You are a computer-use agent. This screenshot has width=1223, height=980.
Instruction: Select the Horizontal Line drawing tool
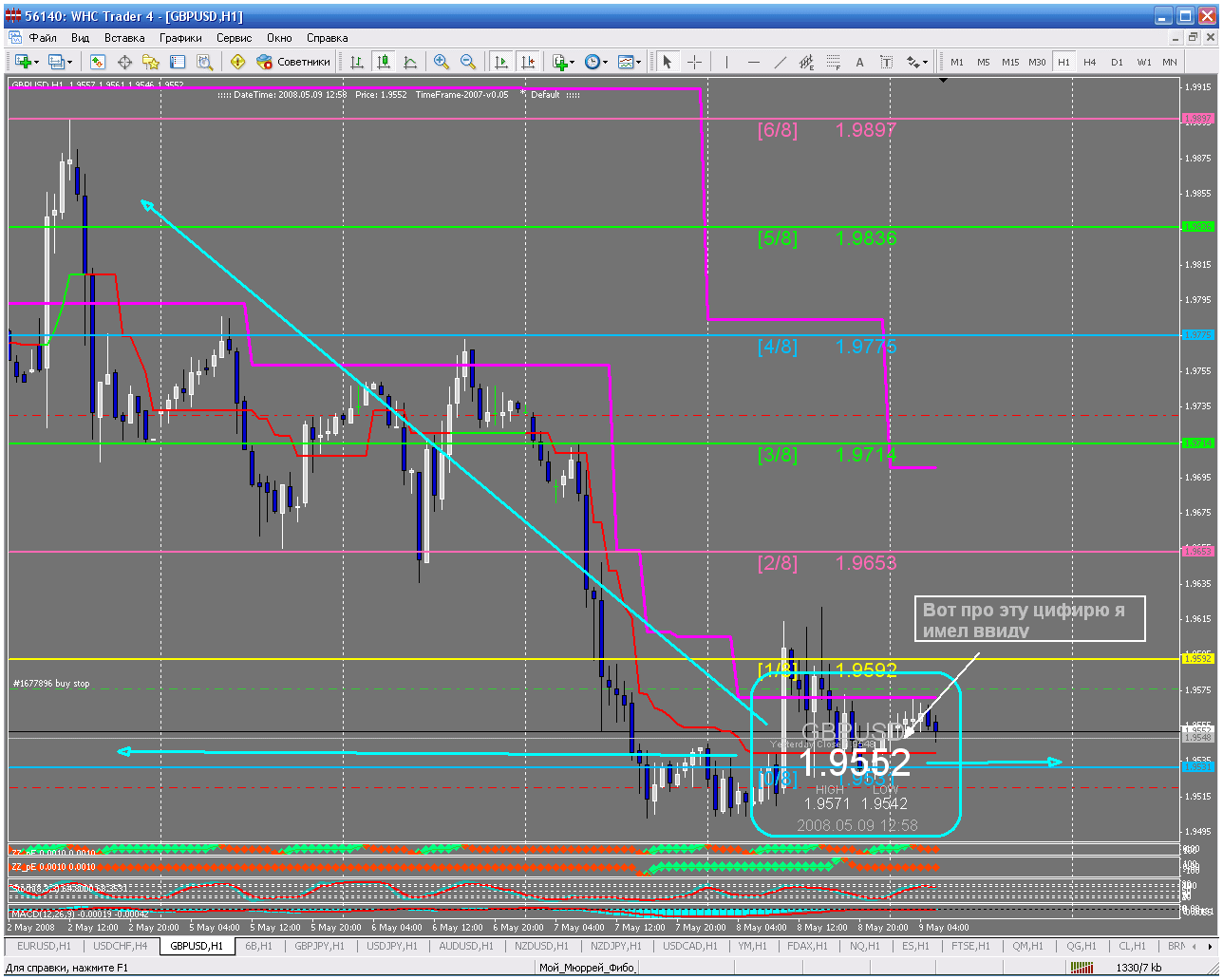point(753,62)
